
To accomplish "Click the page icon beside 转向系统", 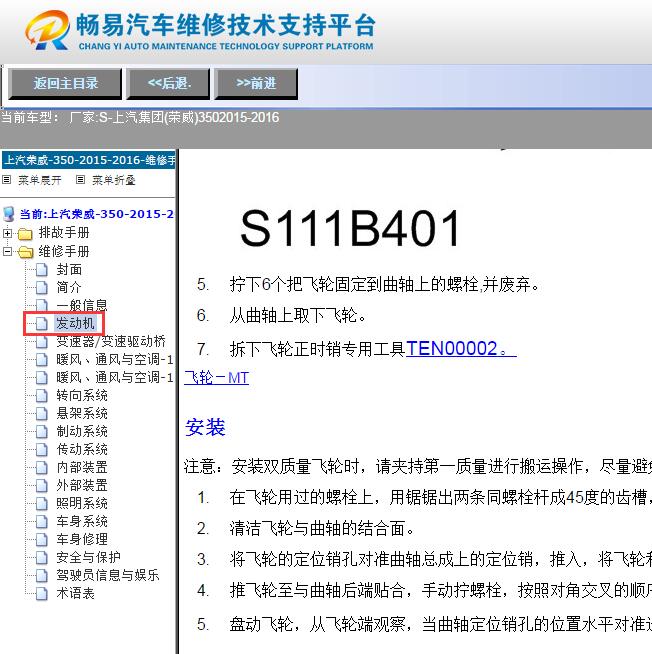I will (42, 395).
